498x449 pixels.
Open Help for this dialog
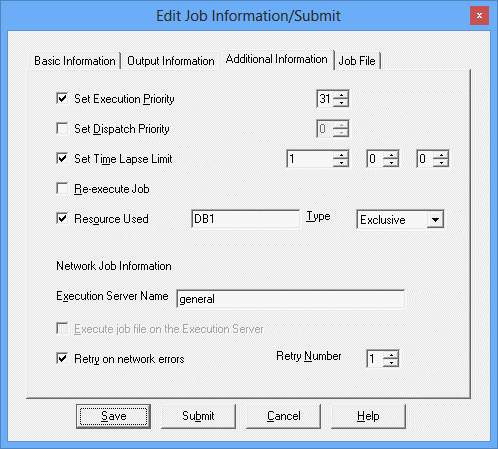coord(368,416)
